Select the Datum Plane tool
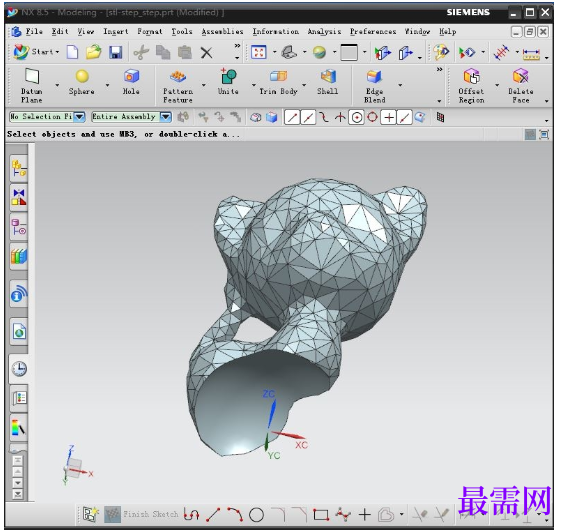This screenshot has height=532, width=570. coord(32,86)
